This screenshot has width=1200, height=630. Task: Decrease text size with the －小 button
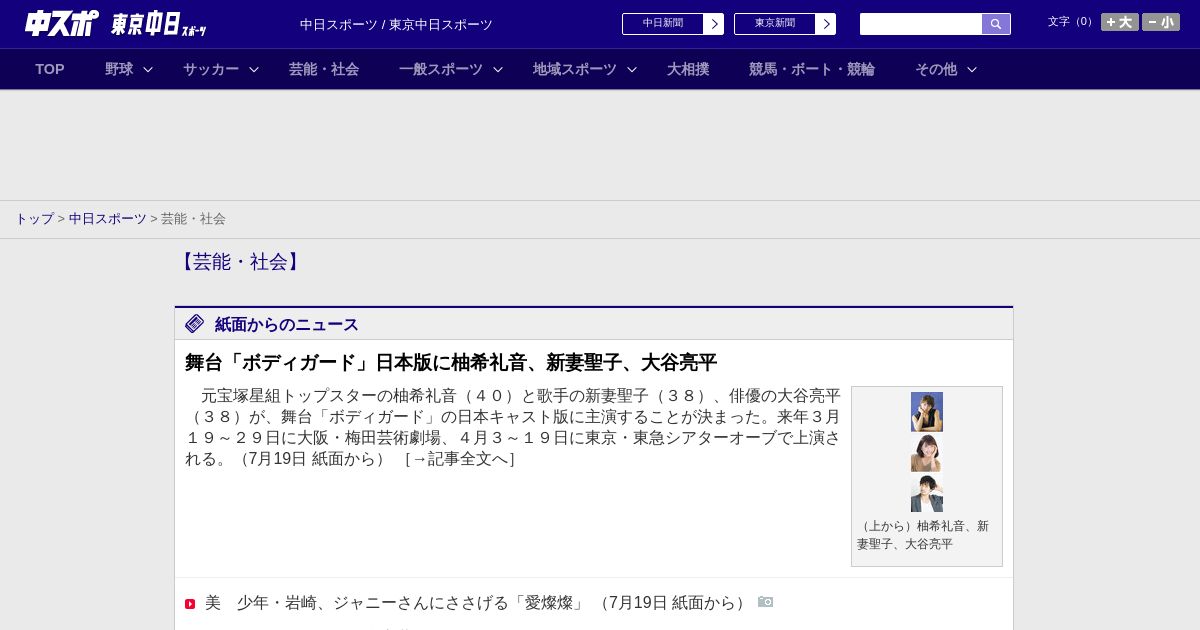pyautogui.click(x=1161, y=22)
